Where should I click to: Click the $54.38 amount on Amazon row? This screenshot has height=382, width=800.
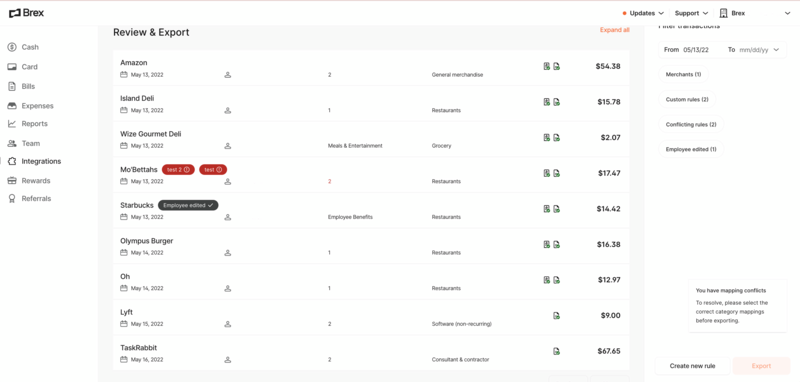[x=608, y=66]
